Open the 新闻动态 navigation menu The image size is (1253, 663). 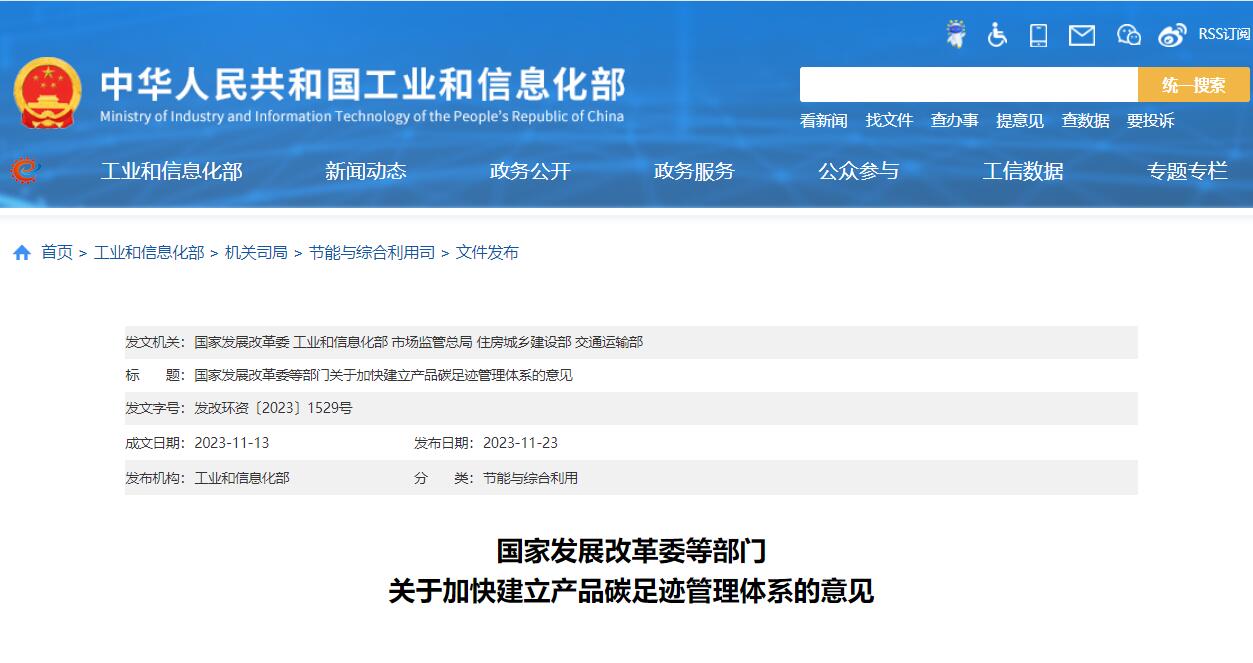pyautogui.click(x=365, y=171)
